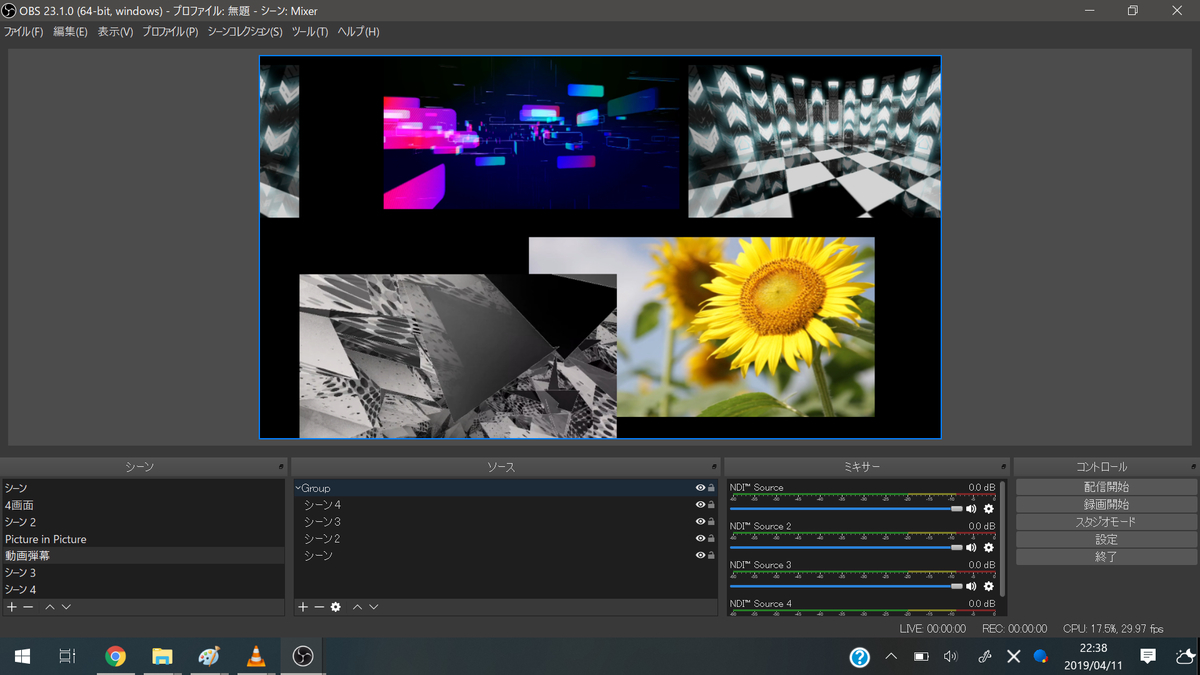Open NDI Source 2 audio settings gear
This screenshot has width=1200, height=675.
989,547
